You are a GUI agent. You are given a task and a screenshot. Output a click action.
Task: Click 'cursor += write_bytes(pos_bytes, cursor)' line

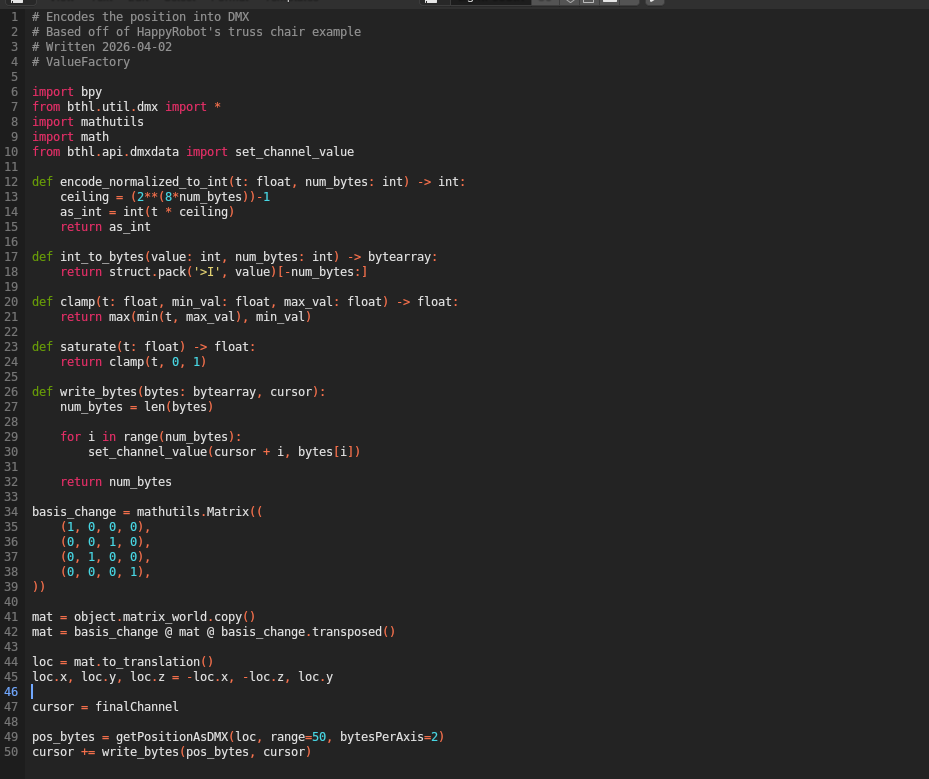172,752
